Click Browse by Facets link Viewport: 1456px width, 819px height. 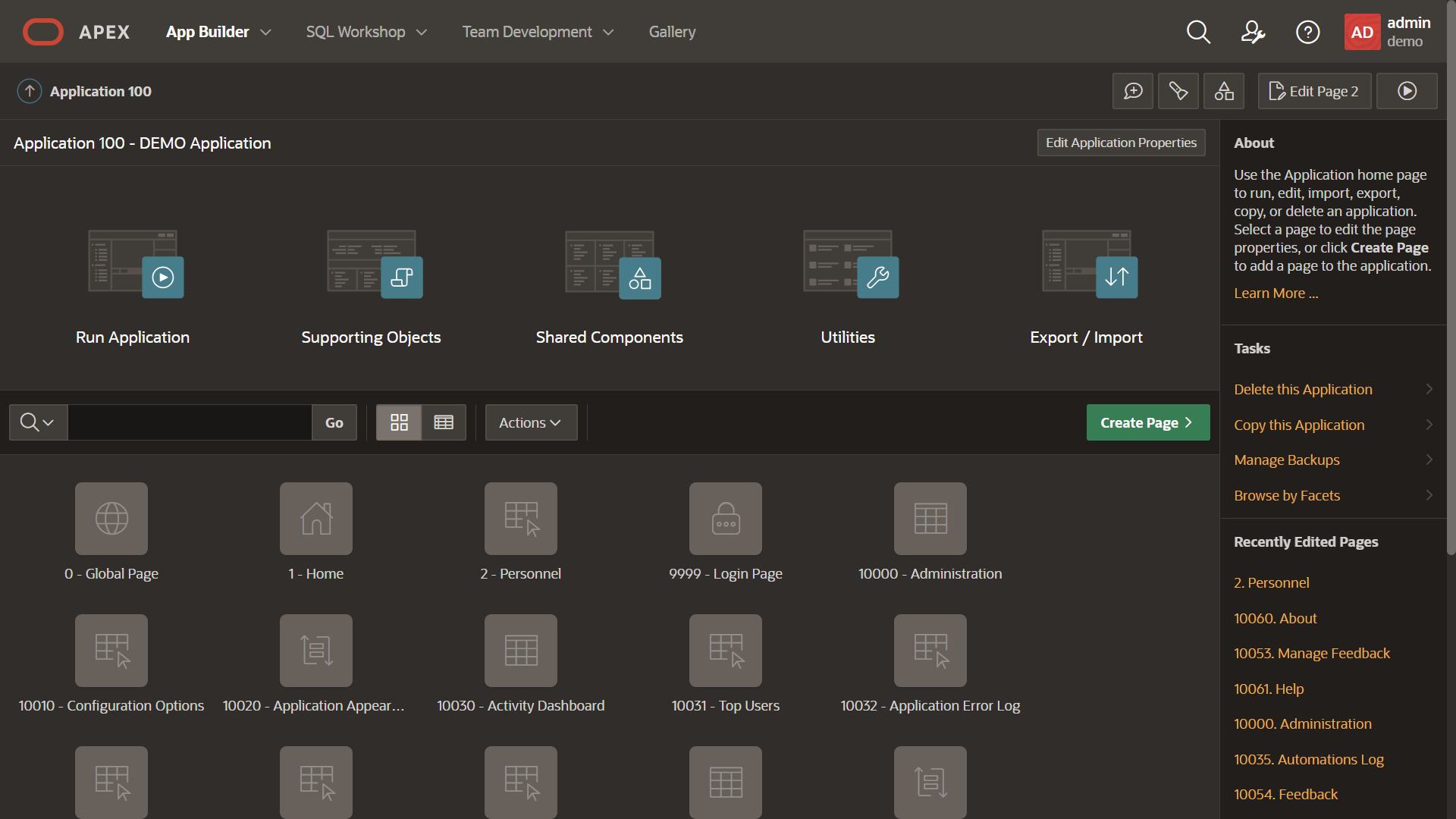[x=1287, y=495]
